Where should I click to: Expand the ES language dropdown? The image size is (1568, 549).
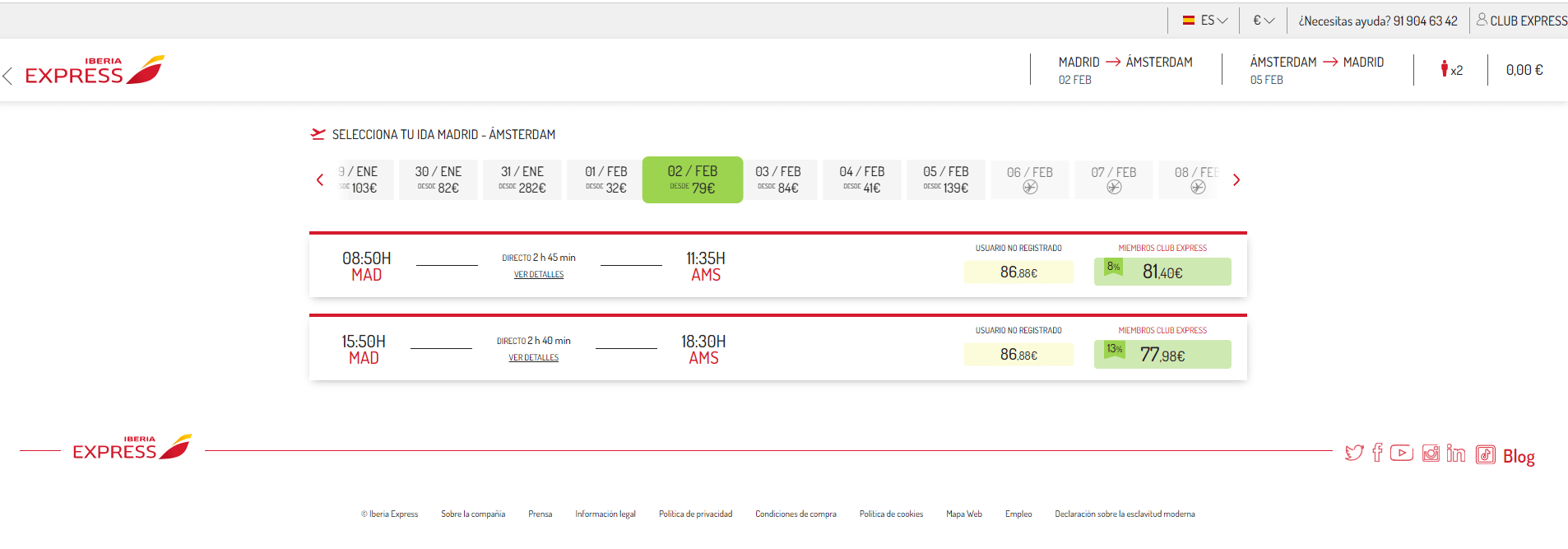click(1205, 21)
